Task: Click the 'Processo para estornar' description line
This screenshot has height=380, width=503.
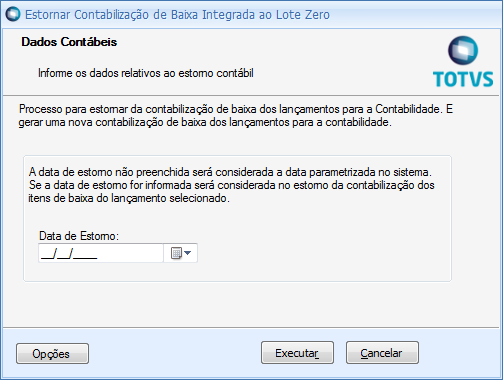Action: [x=236, y=109]
